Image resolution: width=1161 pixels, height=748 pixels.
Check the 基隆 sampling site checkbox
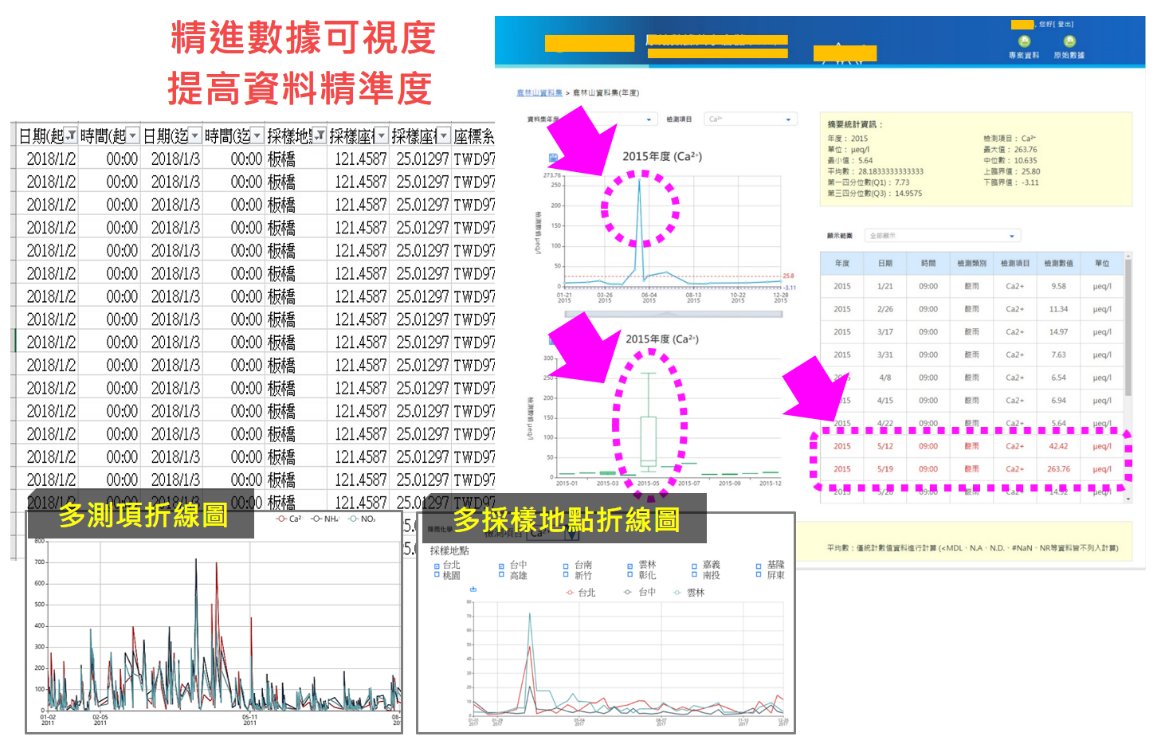pos(758,566)
